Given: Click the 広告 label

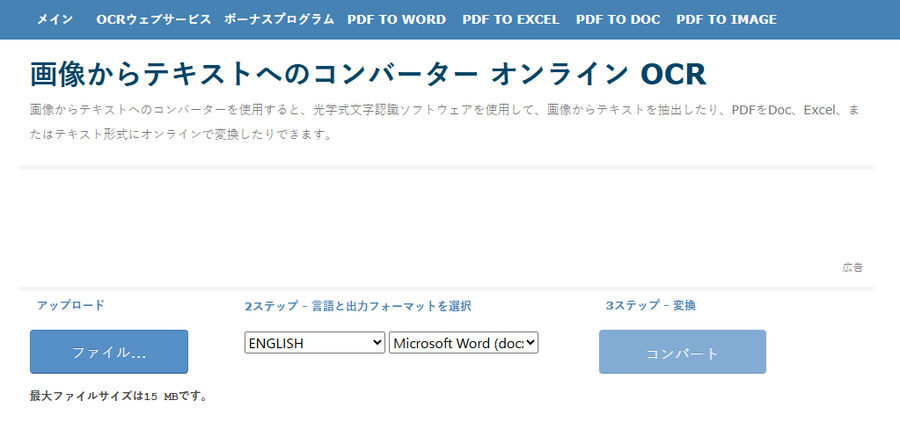Looking at the screenshot, I should tap(853, 267).
